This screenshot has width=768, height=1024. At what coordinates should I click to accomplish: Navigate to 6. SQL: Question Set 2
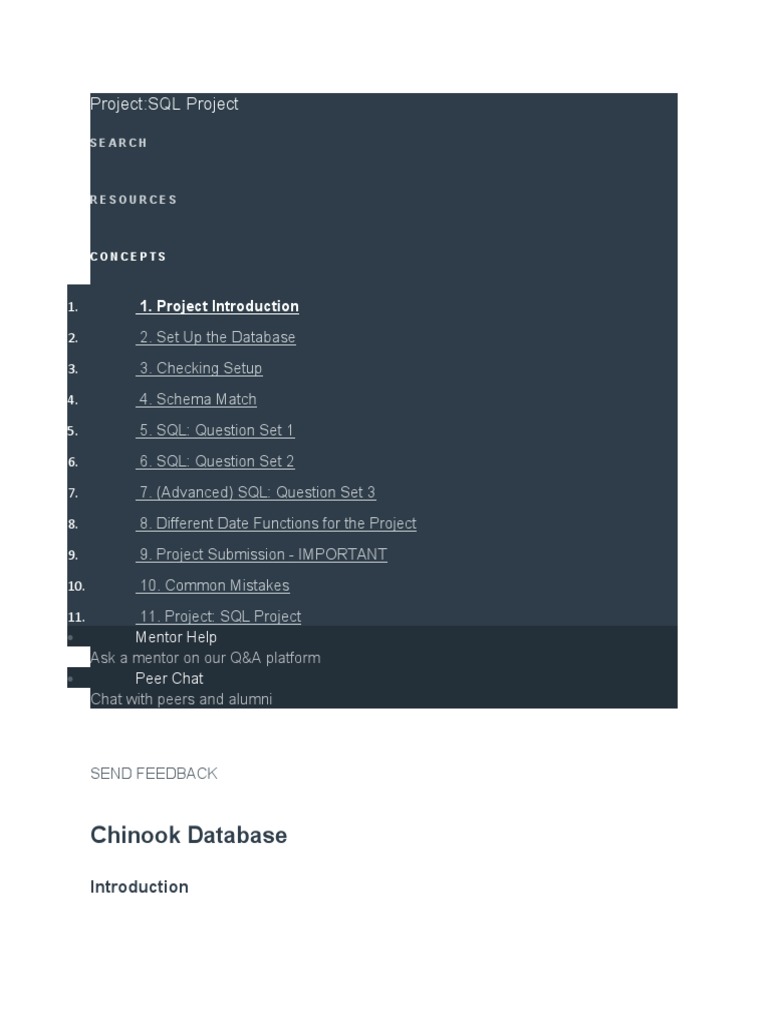[216, 462]
